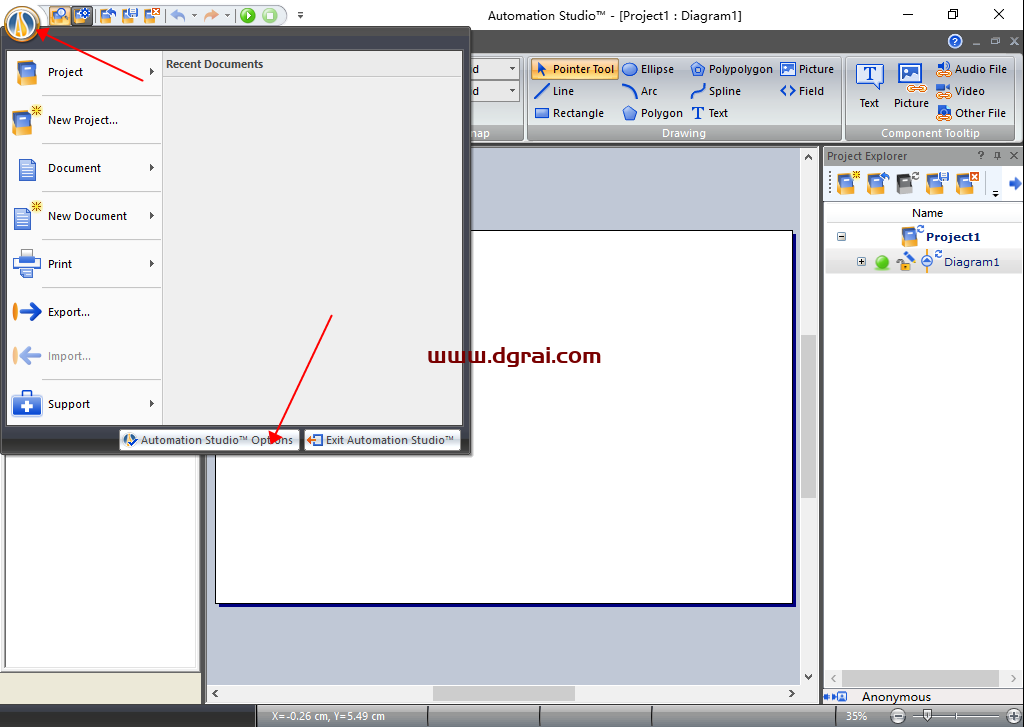Select the Rectangle drawing tool

569,113
